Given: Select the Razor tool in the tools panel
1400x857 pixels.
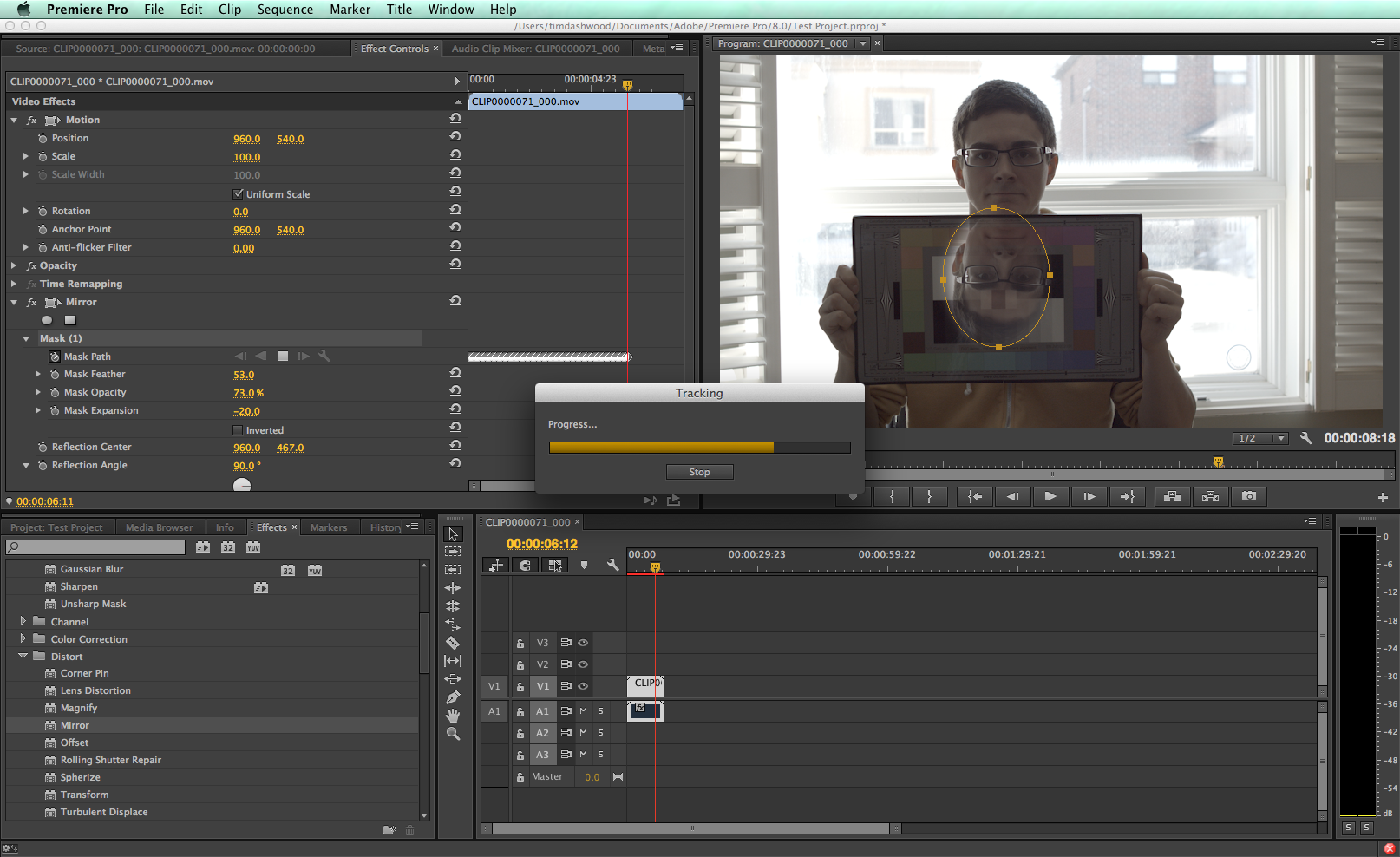Looking at the screenshot, I should click(x=453, y=643).
